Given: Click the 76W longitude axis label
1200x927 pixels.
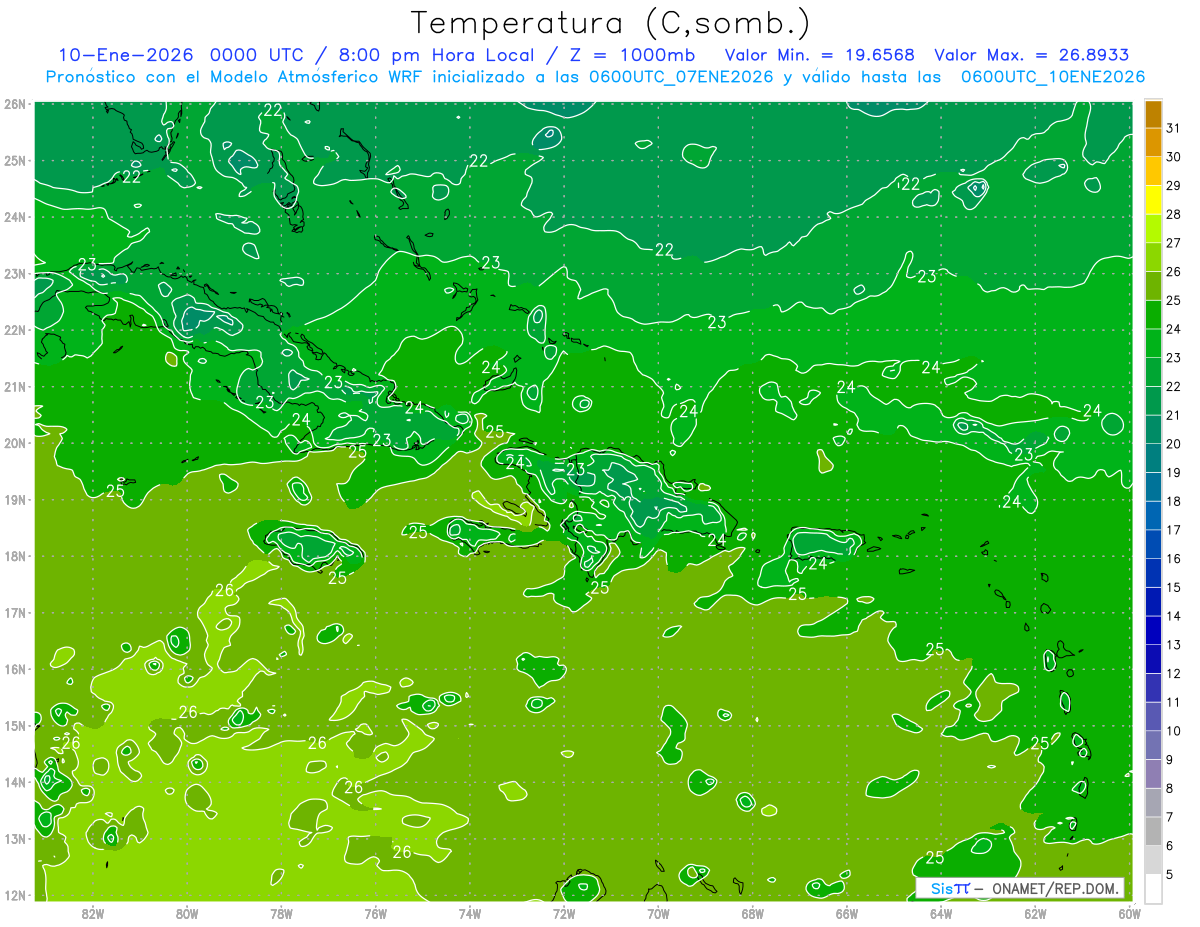Looking at the screenshot, I should pyautogui.click(x=375, y=913).
